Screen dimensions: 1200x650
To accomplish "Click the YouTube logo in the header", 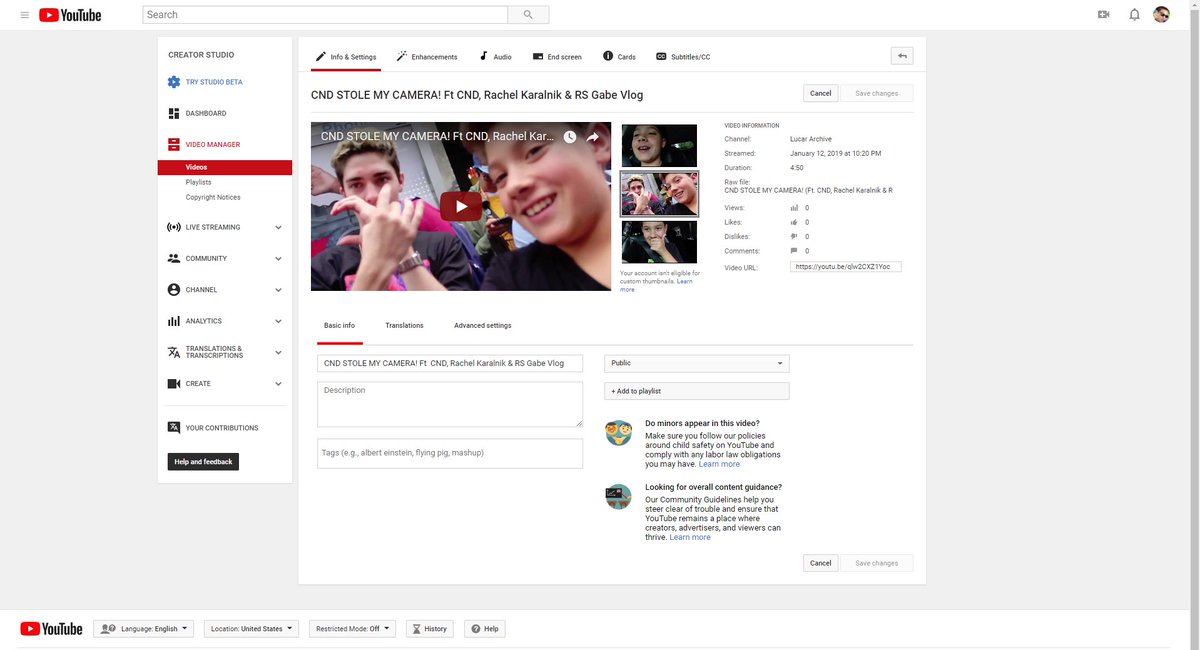I will tap(70, 15).
